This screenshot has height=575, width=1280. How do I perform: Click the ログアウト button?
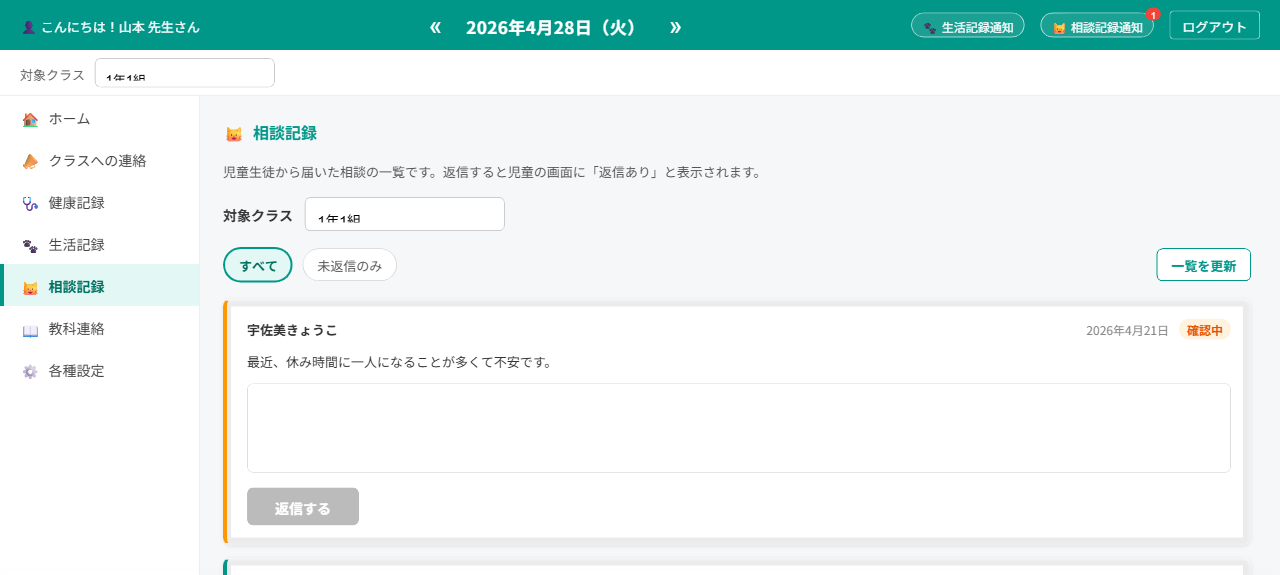(x=1214, y=27)
